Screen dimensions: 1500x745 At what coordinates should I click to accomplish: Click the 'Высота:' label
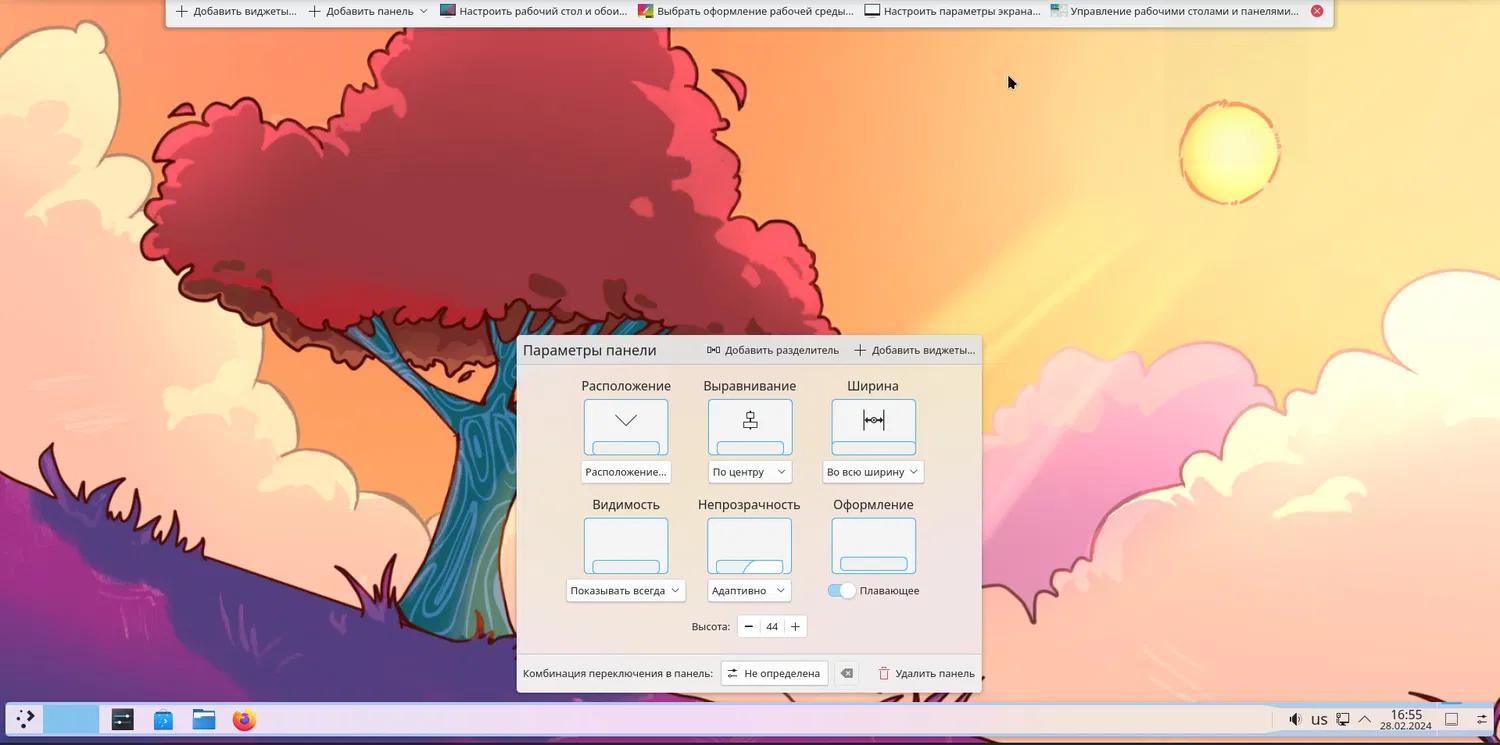[x=711, y=627]
